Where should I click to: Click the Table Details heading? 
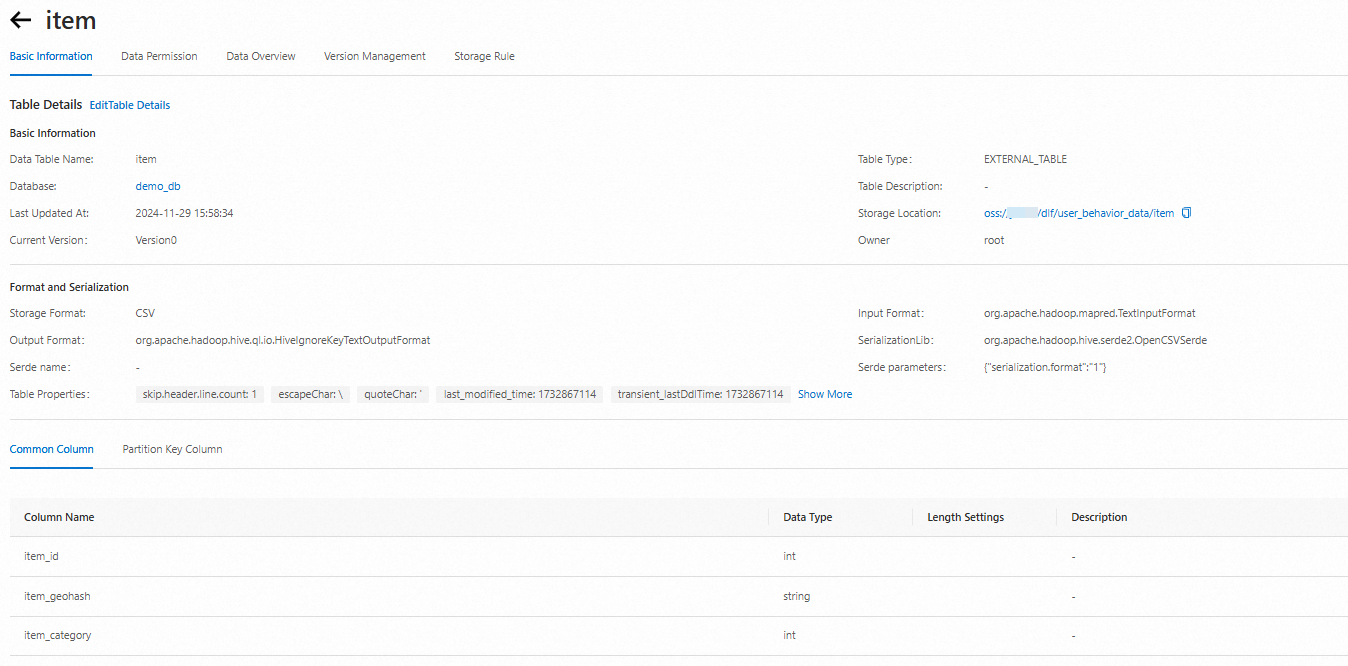(x=46, y=104)
